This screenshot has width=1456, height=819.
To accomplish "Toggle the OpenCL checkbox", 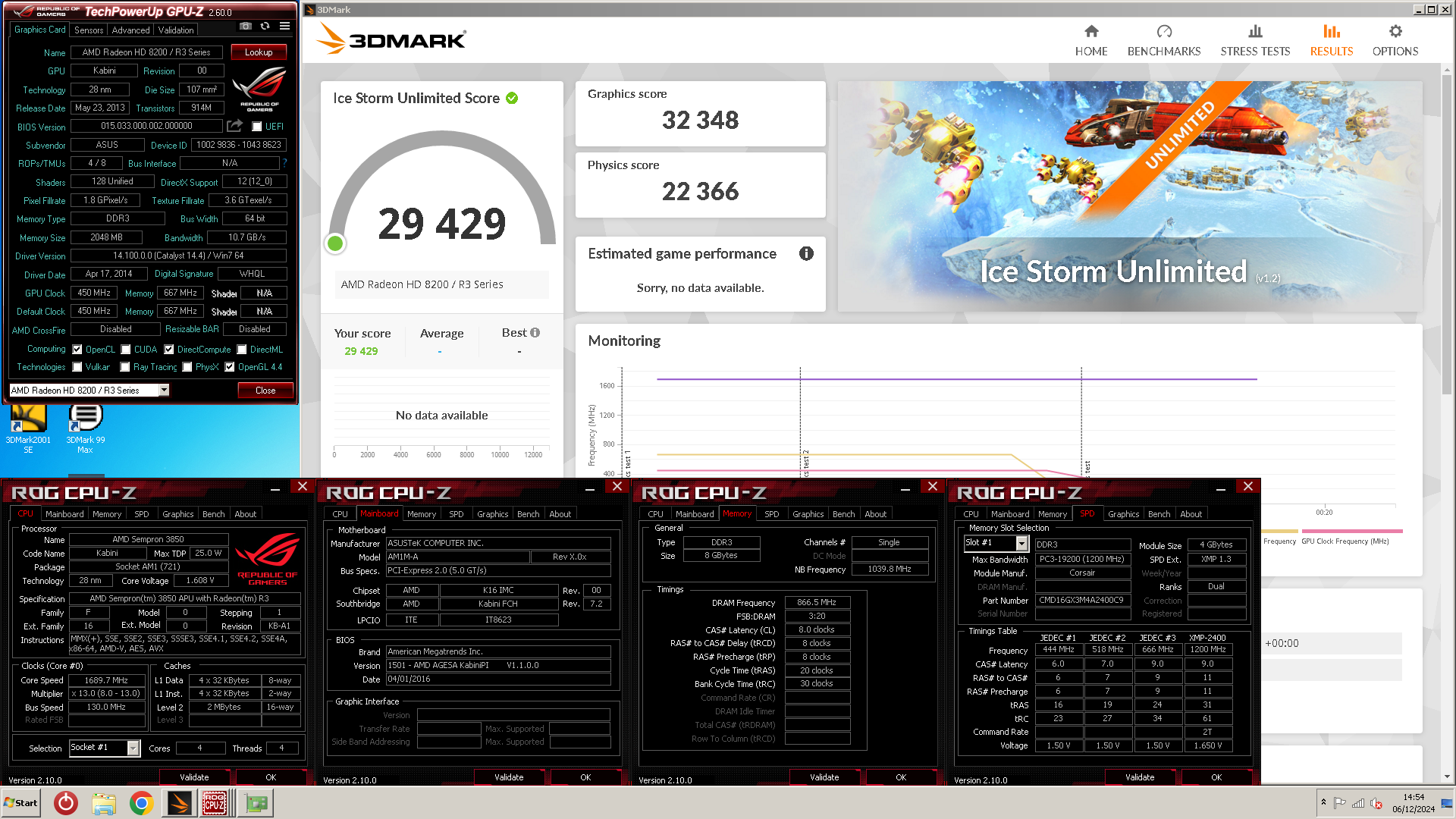I will [x=77, y=350].
